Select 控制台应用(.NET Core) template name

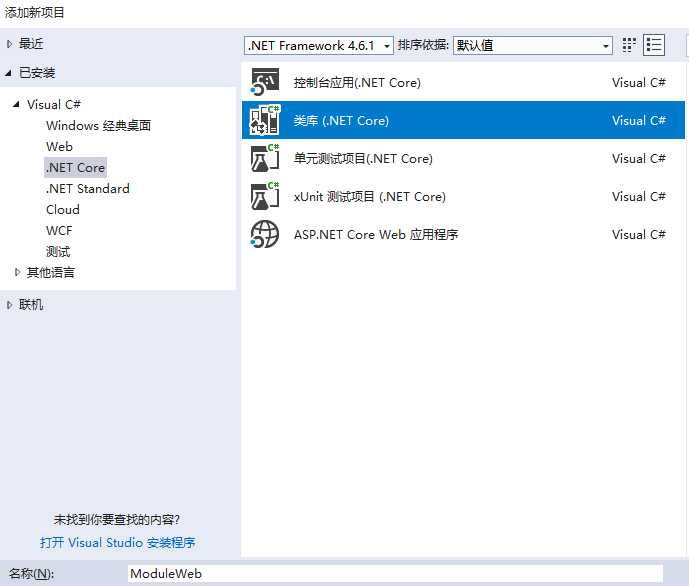tap(357, 83)
